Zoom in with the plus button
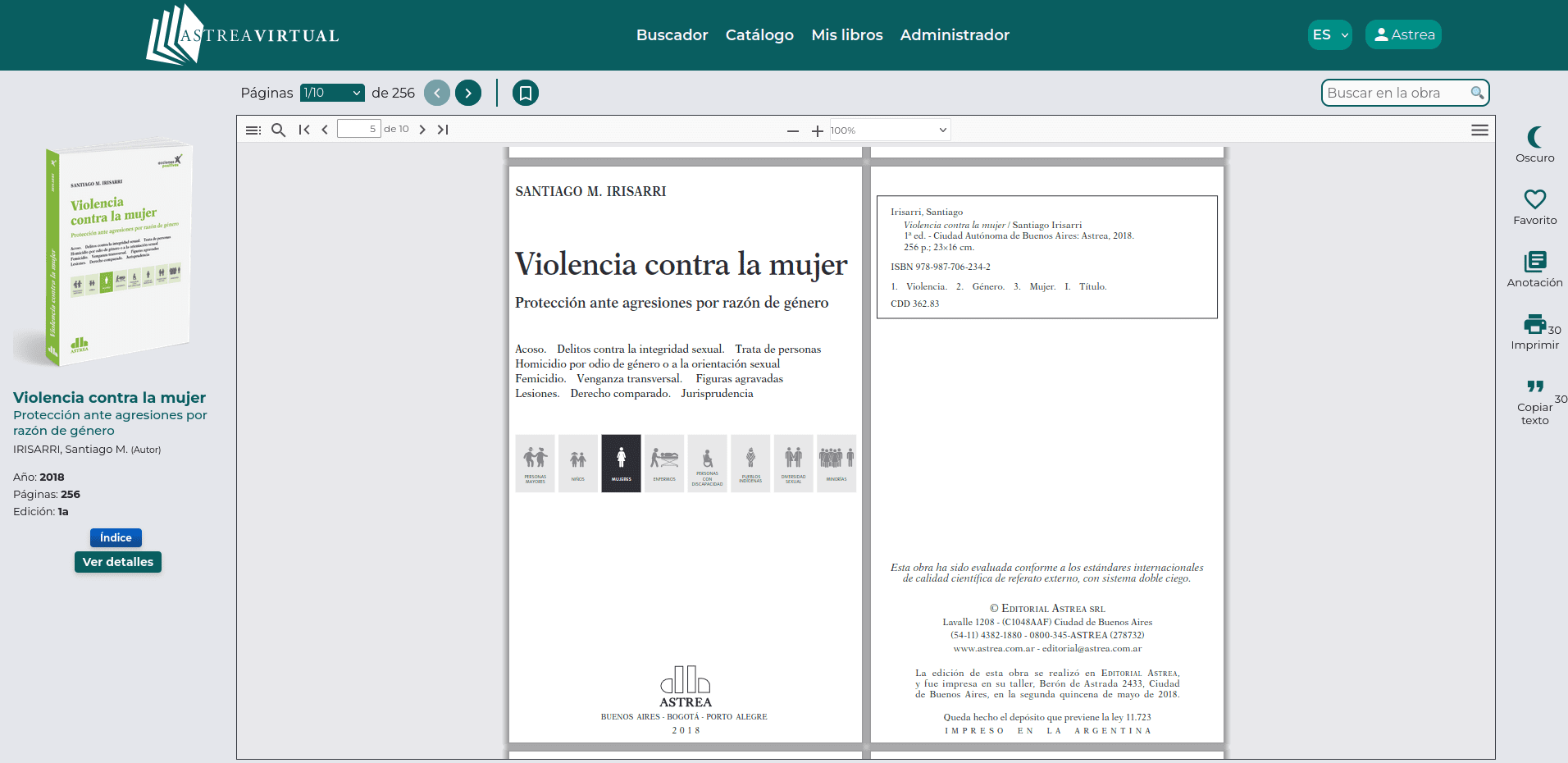Screen dimensions: 1568x763 [818, 130]
